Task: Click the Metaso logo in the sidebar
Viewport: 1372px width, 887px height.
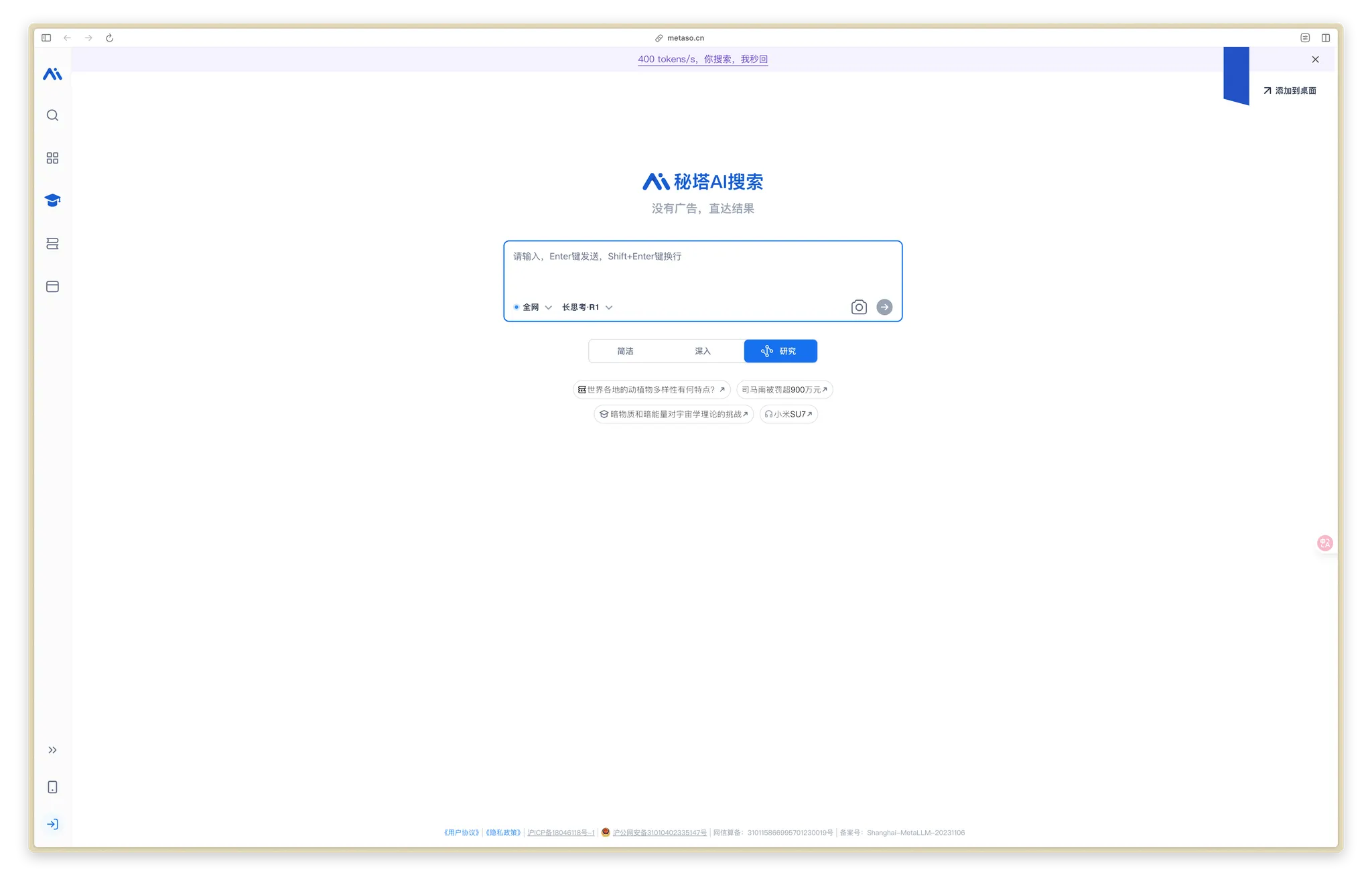Action: coord(52,74)
